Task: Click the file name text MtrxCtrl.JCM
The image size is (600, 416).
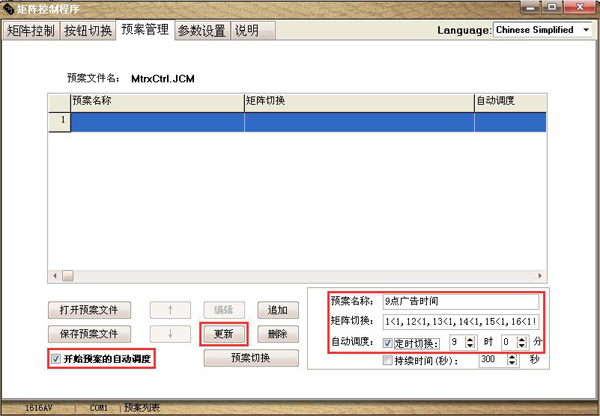Action: pos(163,79)
